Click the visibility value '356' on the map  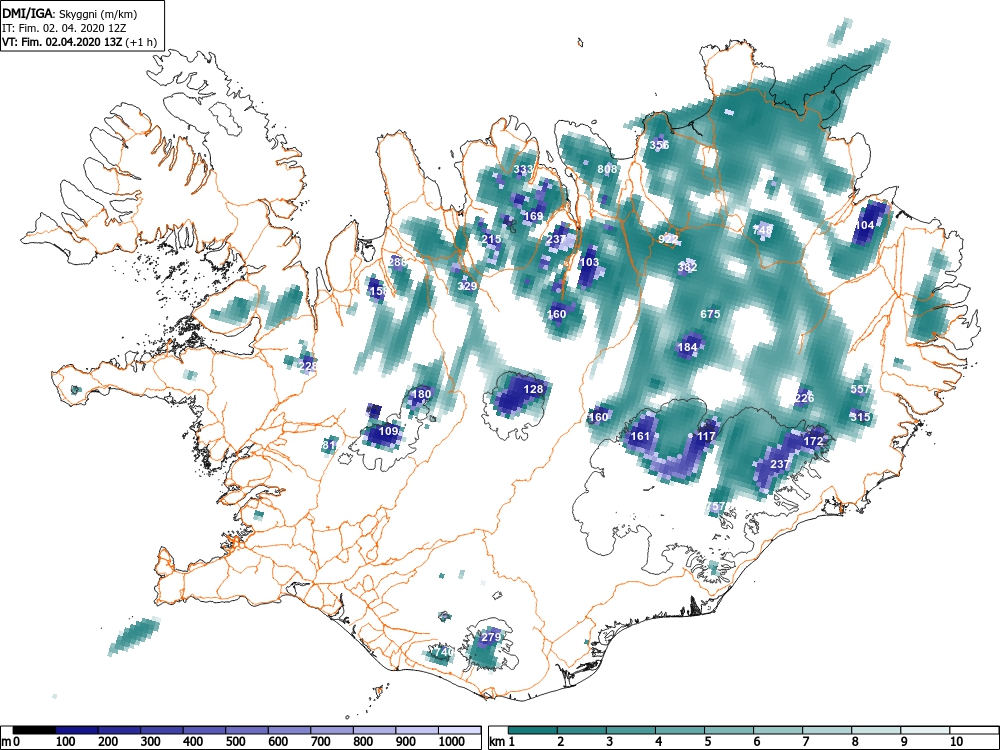click(x=659, y=145)
